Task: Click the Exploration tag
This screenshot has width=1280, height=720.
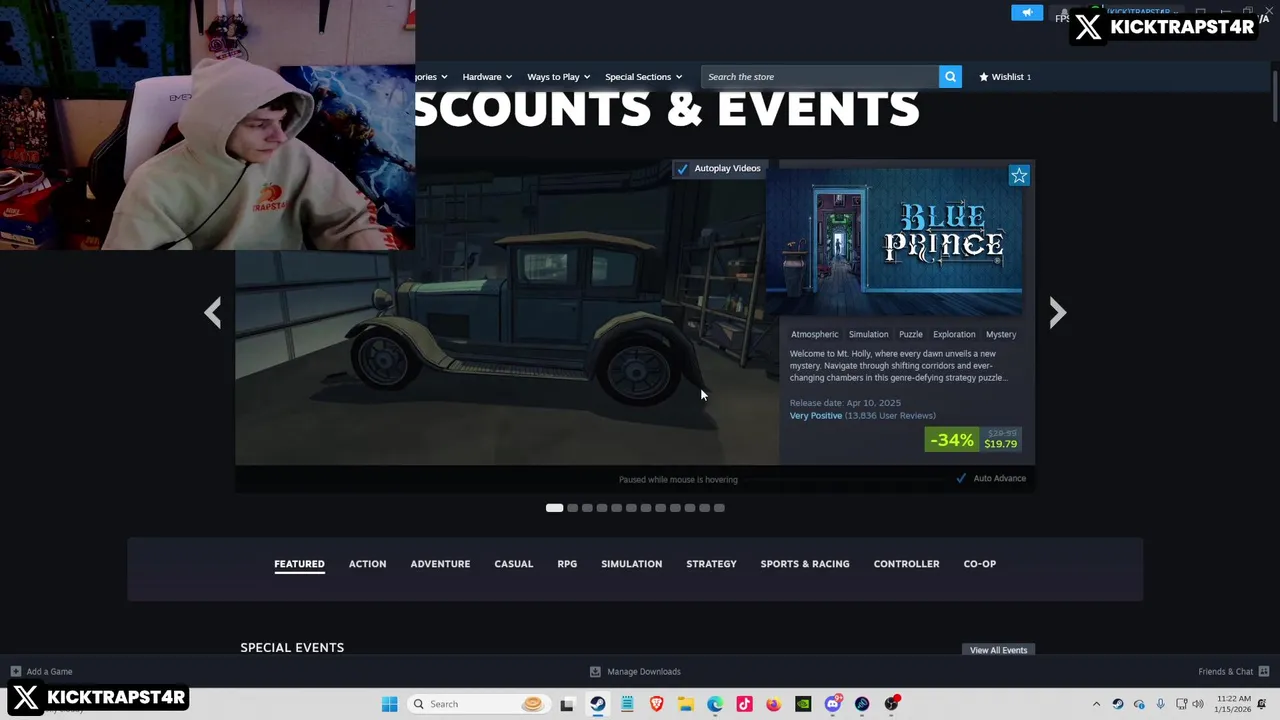Action: click(x=954, y=334)
